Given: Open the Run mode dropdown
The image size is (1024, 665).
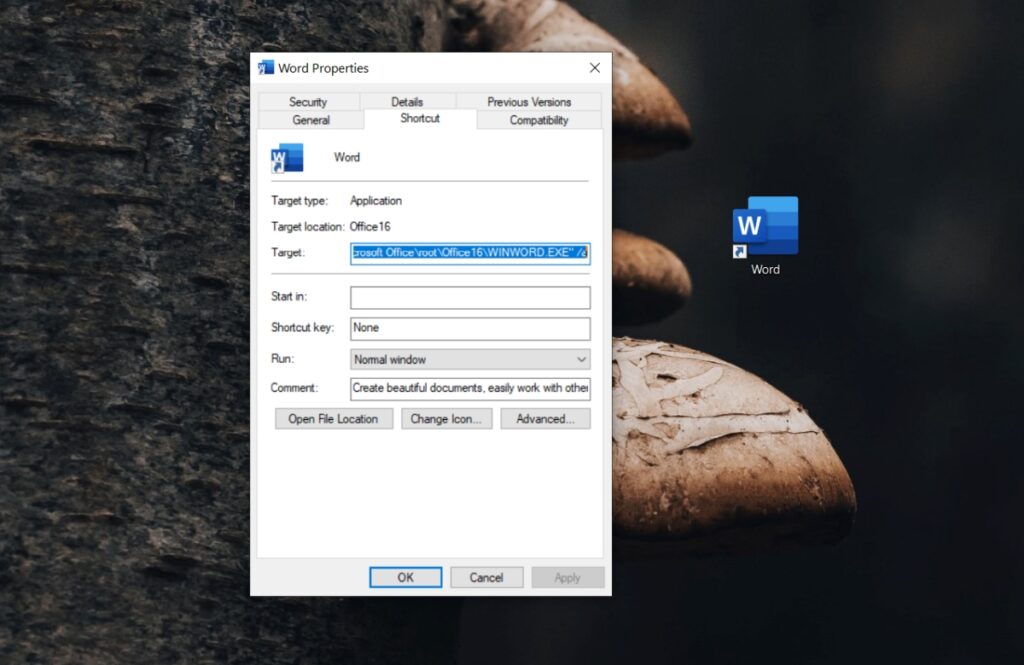Looking at the screenshot, I should pos(581,359).
